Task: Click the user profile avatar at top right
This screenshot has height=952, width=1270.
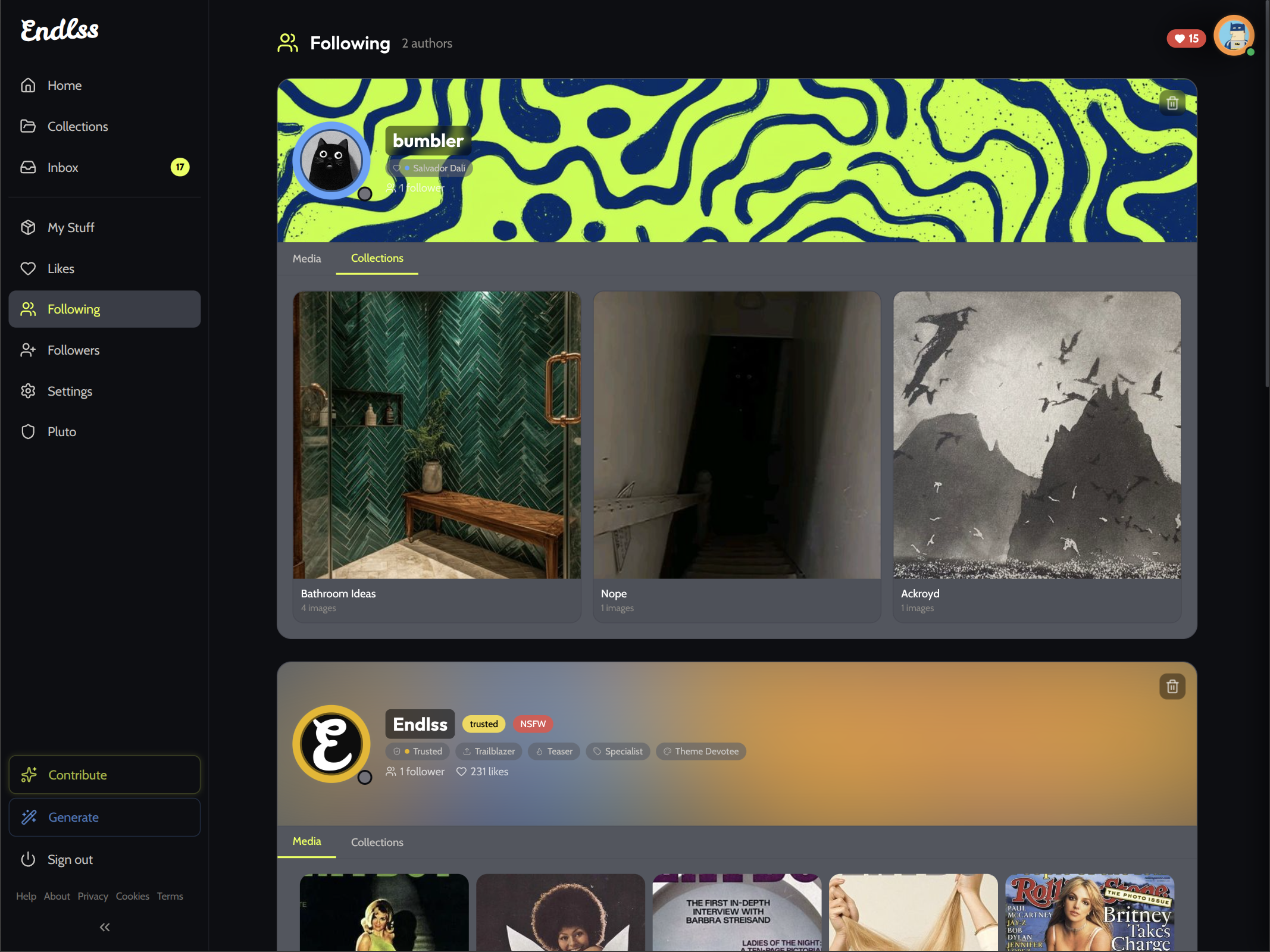Action: point(1234,36)
